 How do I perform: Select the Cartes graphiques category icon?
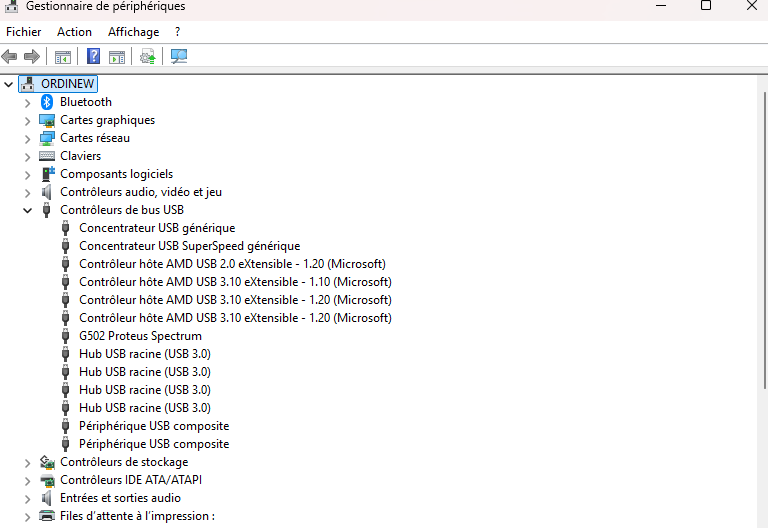47,120
